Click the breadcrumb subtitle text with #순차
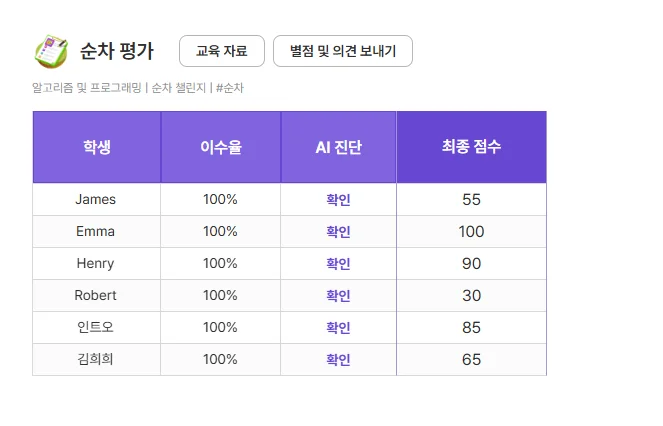Screen dimensions: 663x426 (138, 88)
